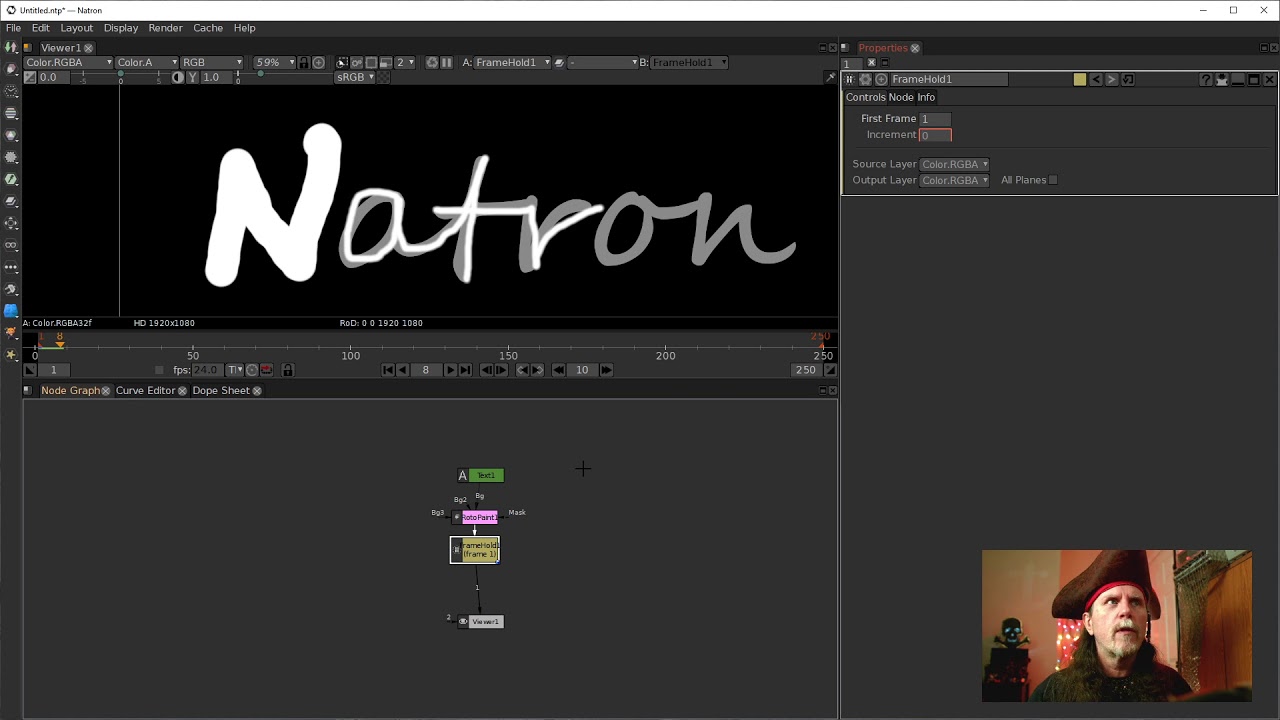1280x720 pixels.
Task: Toggle full frame processing icon
Action: click(x=357, y=62)
